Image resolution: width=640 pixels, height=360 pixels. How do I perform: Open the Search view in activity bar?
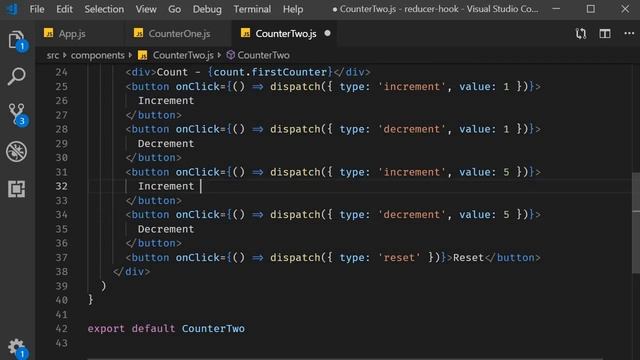[x=16, y=76]
